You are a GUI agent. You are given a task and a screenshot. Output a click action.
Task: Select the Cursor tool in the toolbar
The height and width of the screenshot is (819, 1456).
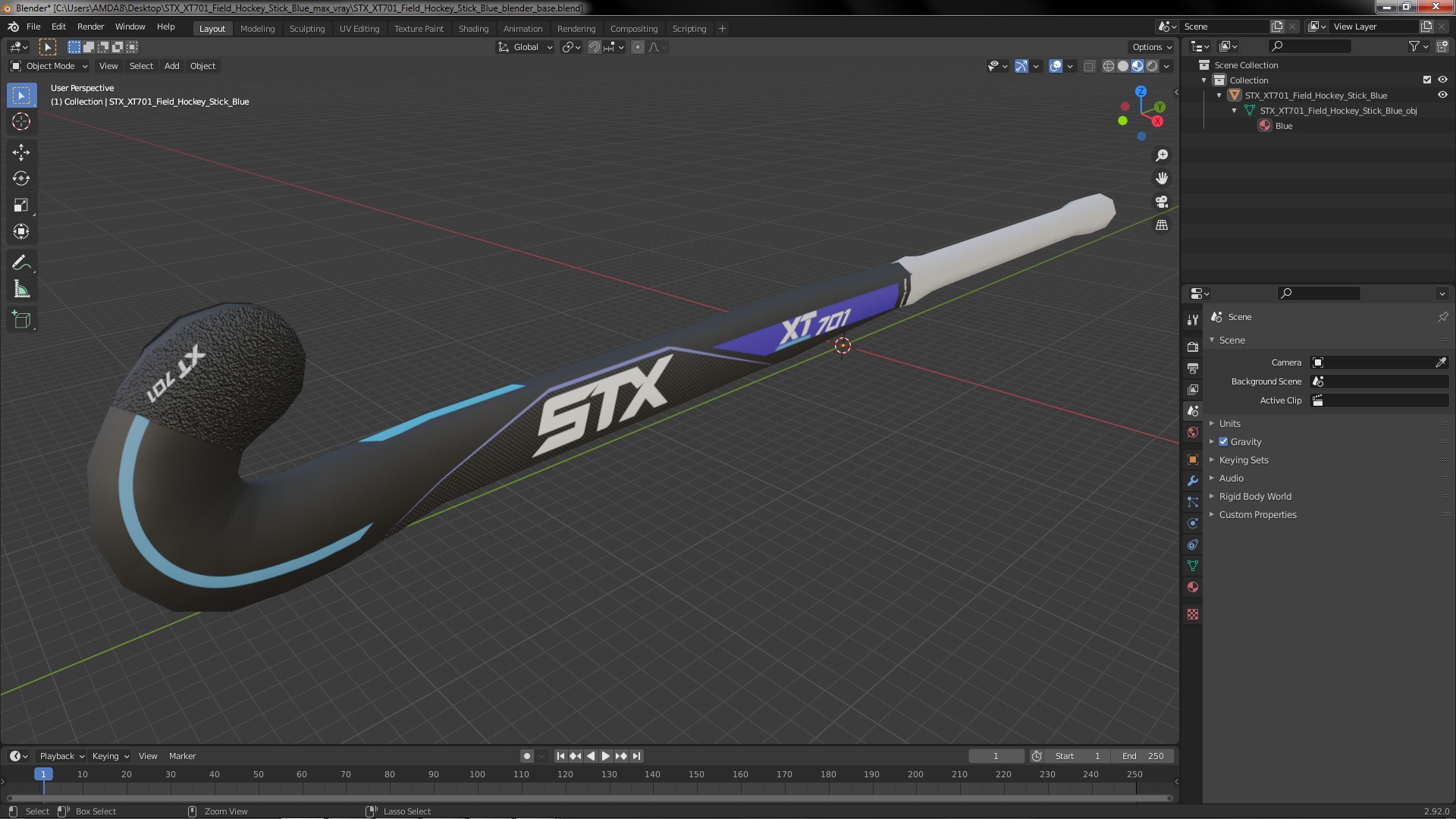[21, 121]
